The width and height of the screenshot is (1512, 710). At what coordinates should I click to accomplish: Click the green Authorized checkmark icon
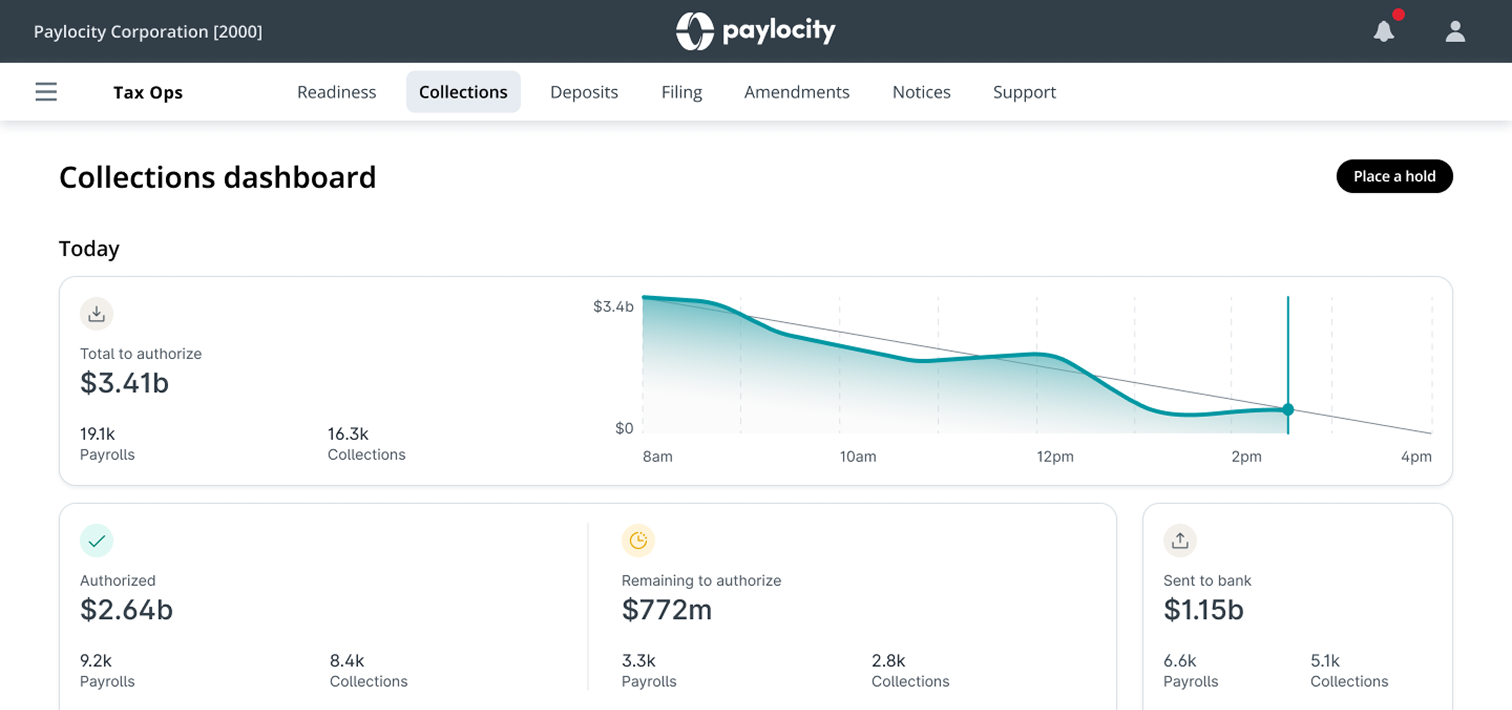(x=97, y=541)
